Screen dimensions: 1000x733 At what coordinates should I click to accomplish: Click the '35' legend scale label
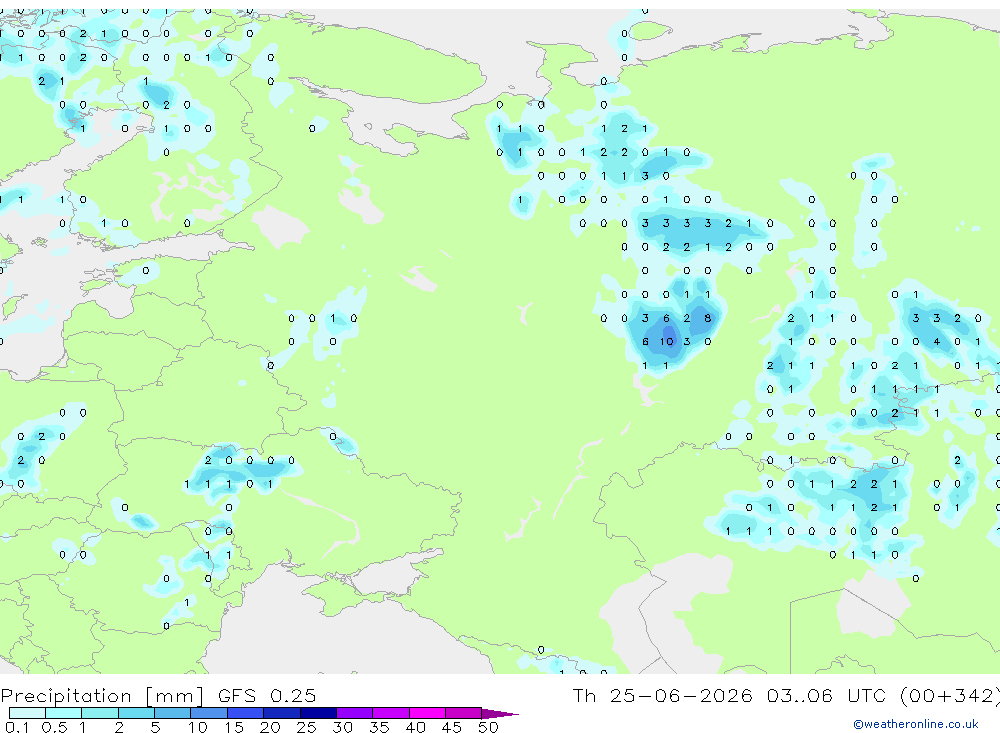(379, 727)
